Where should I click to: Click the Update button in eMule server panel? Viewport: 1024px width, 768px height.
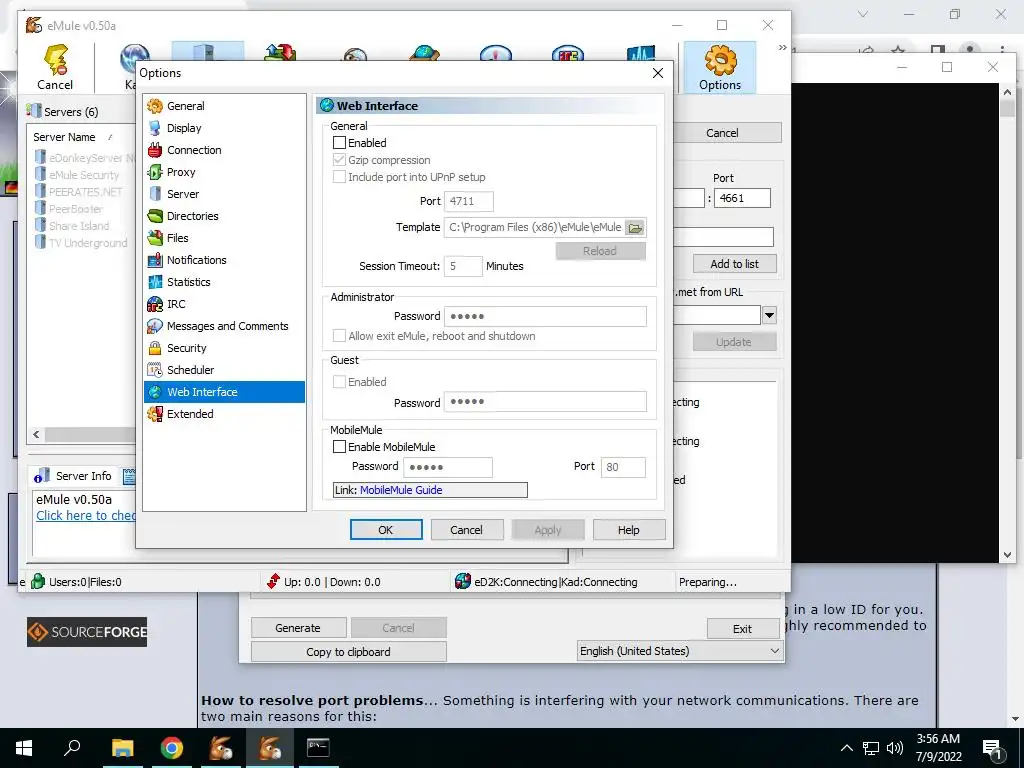[x=735, y=342]
